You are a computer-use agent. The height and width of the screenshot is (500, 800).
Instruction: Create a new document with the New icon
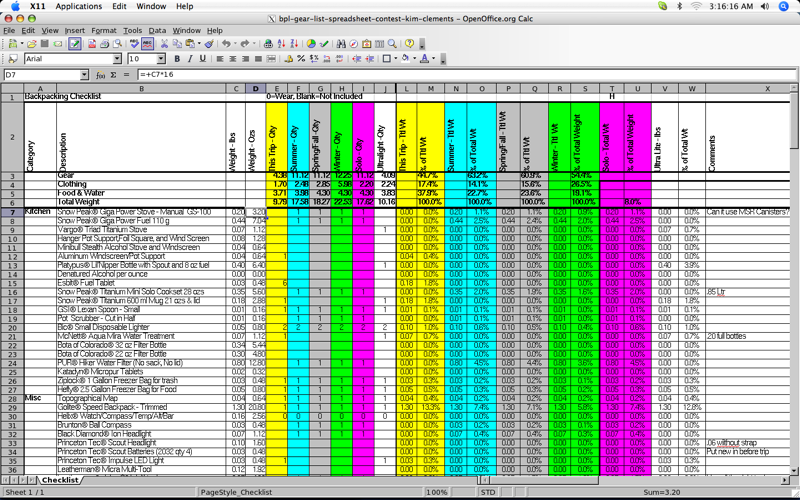click(12, 44)
